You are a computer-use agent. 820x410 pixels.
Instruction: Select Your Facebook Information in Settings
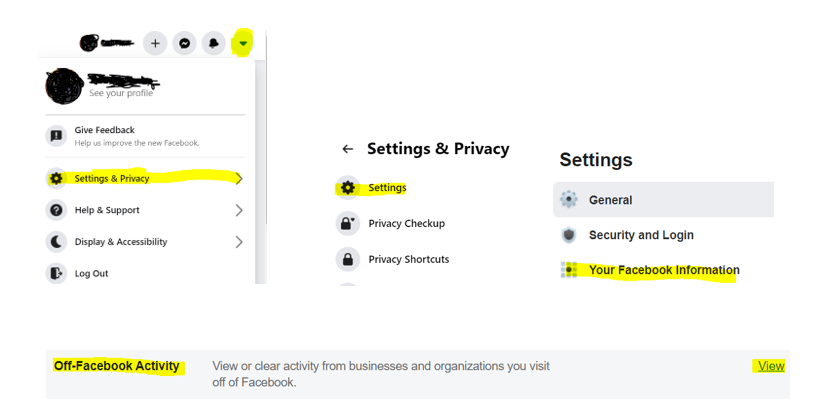[664, 270]
